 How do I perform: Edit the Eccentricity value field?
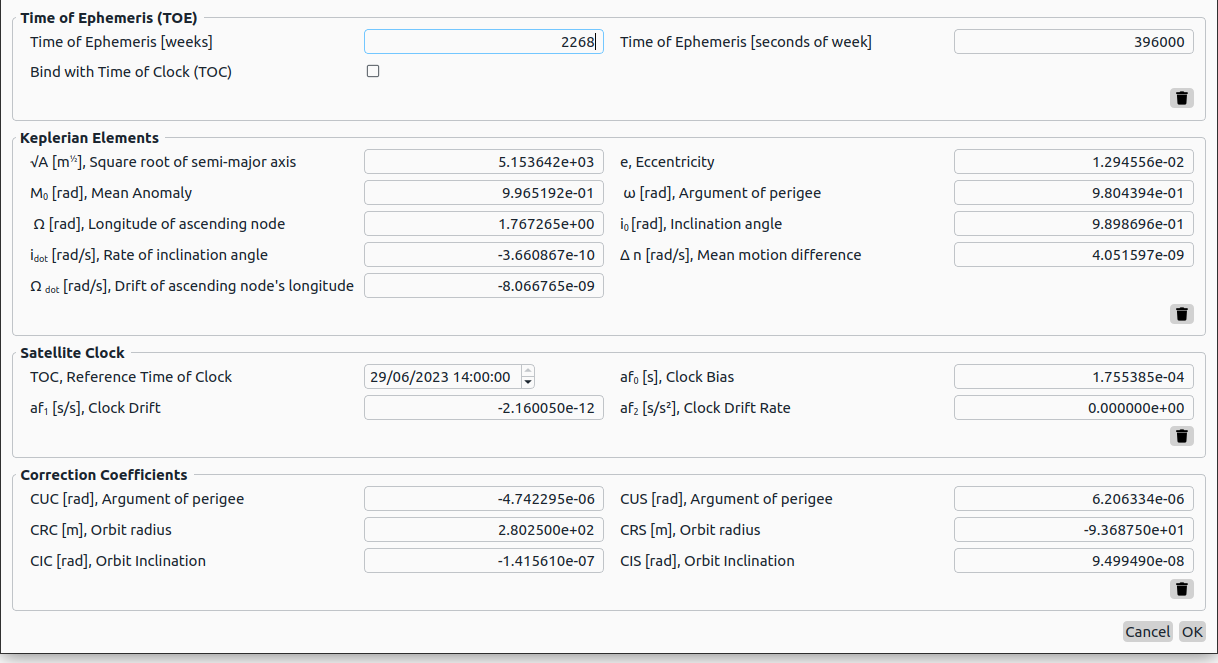click(x=1073, y=162)
